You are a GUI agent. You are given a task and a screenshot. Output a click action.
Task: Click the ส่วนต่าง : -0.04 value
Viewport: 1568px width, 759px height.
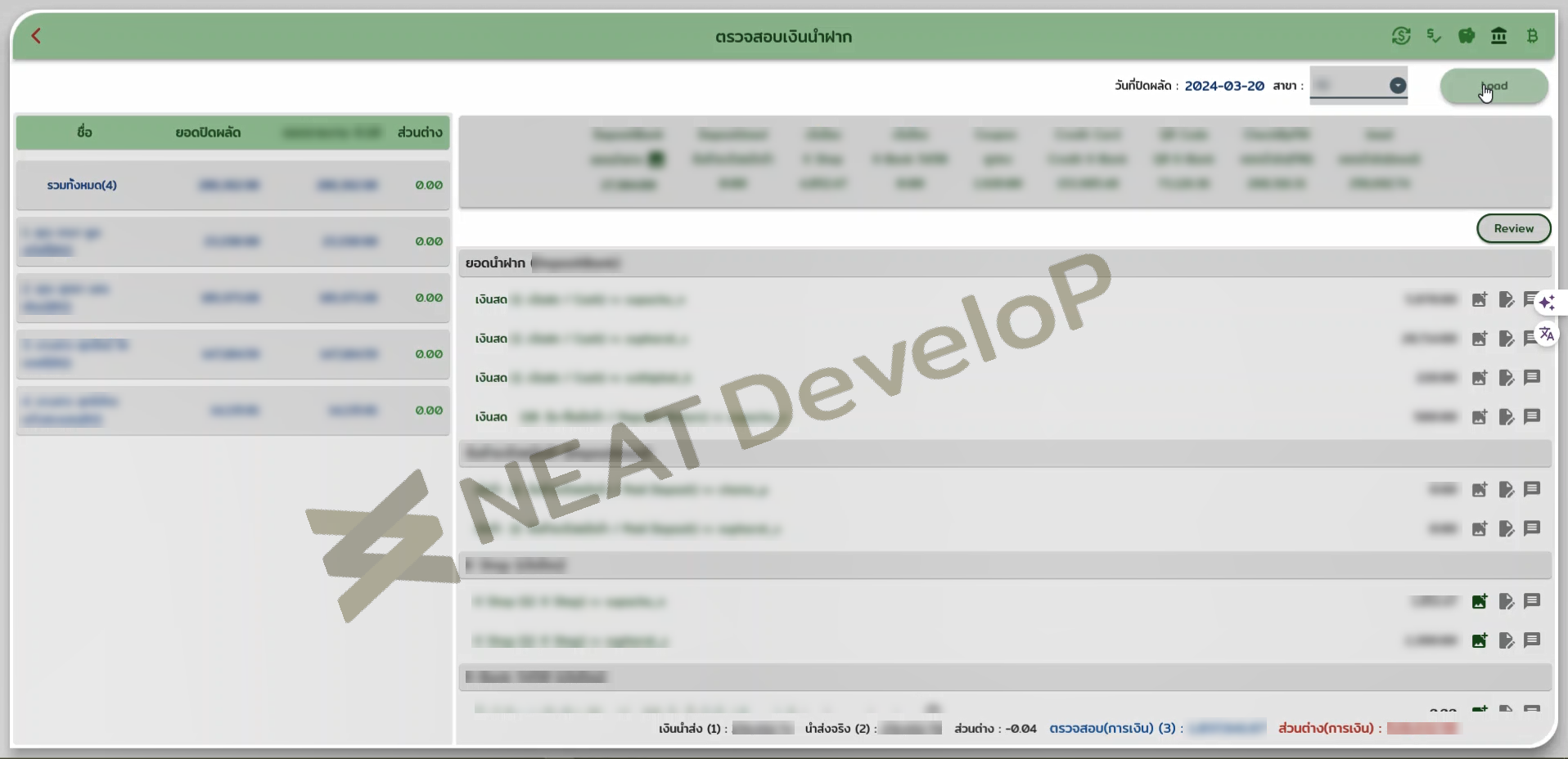[x=995, y=728]
